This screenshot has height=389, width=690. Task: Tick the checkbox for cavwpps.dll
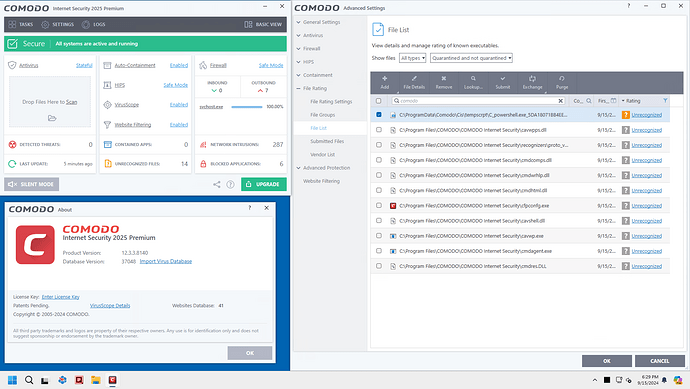[x=379, y=130]
